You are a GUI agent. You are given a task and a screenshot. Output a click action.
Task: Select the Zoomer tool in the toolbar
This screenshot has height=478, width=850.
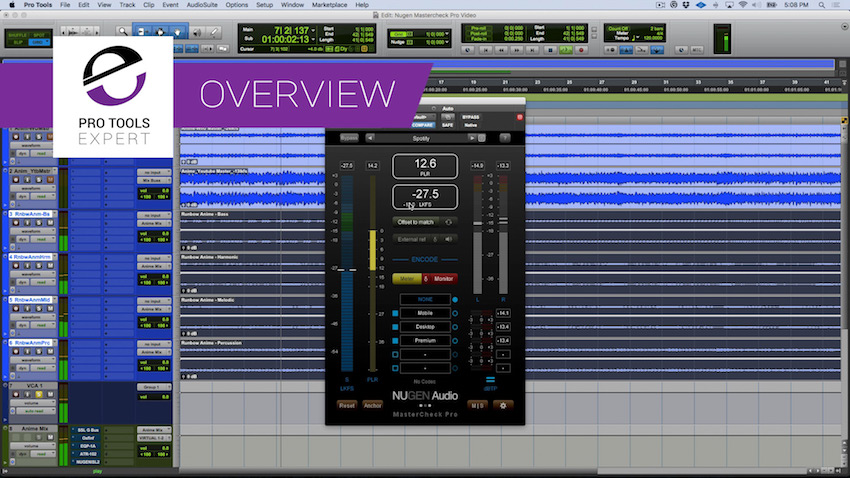[x=123, y=32]
